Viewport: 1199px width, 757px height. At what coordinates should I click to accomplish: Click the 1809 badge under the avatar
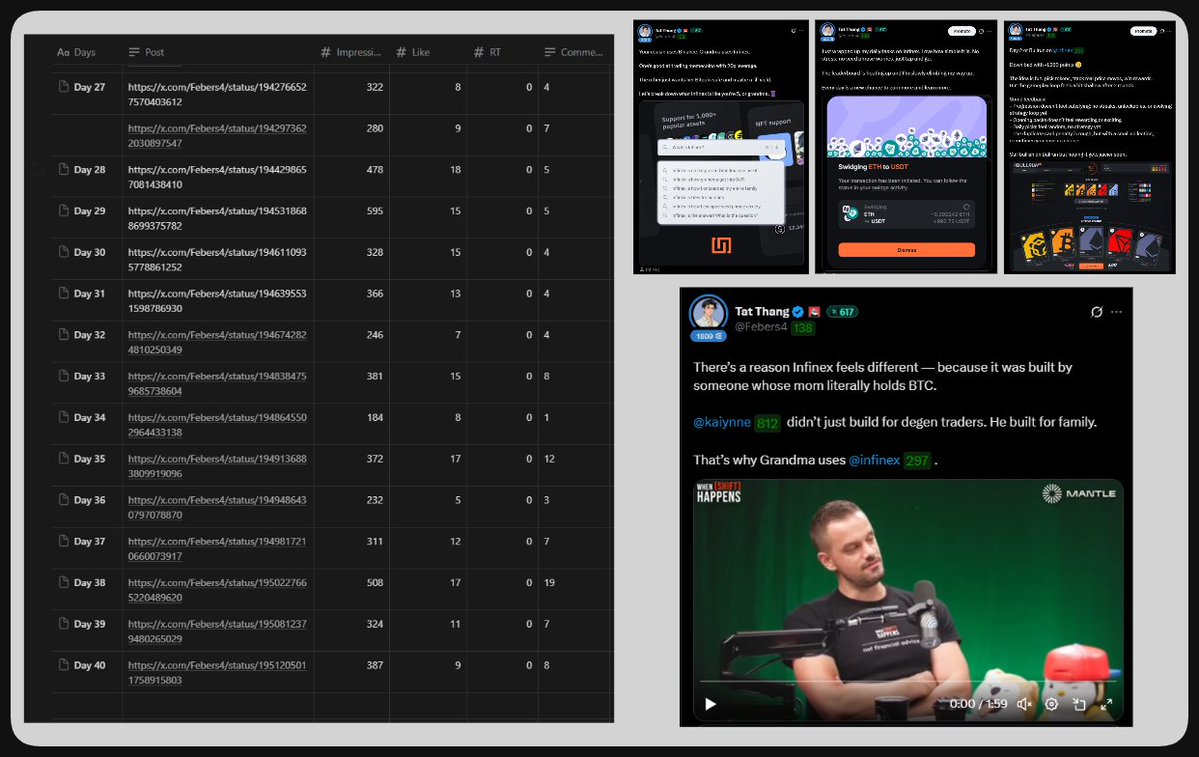(x=707, y=336)
